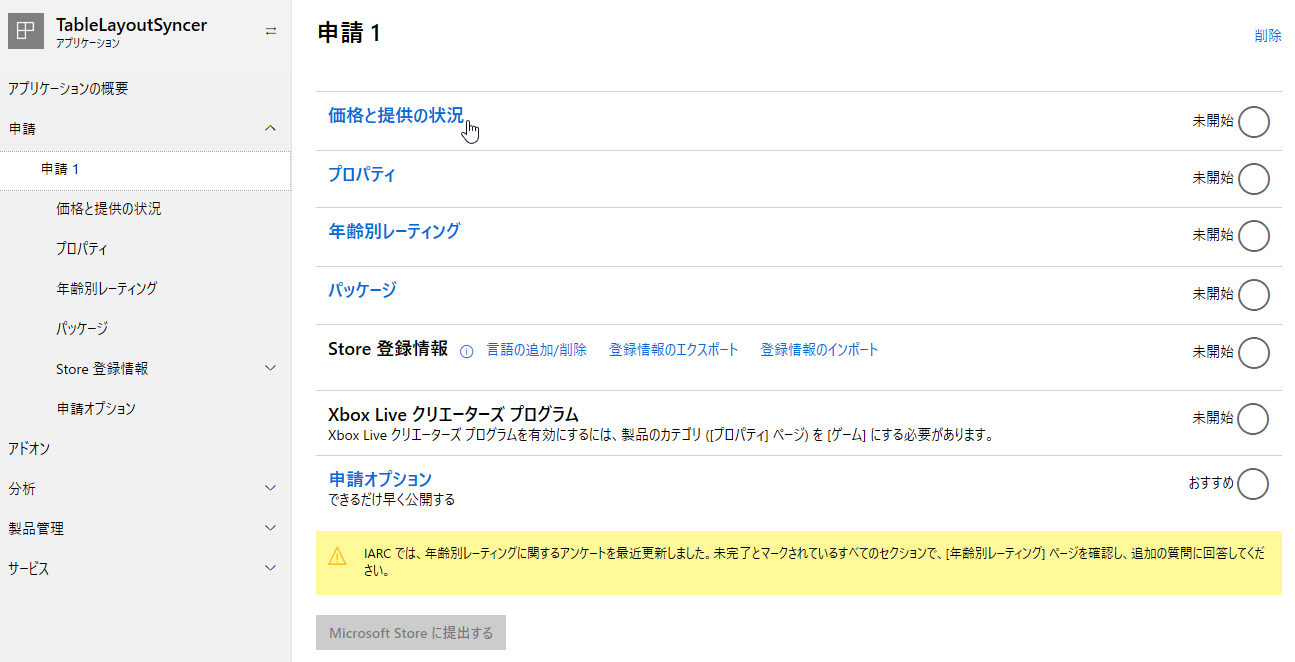Screen dimensions: 1295x662
Task: Click the TableLayoutSyncer application title
Action: coord(132,25)
